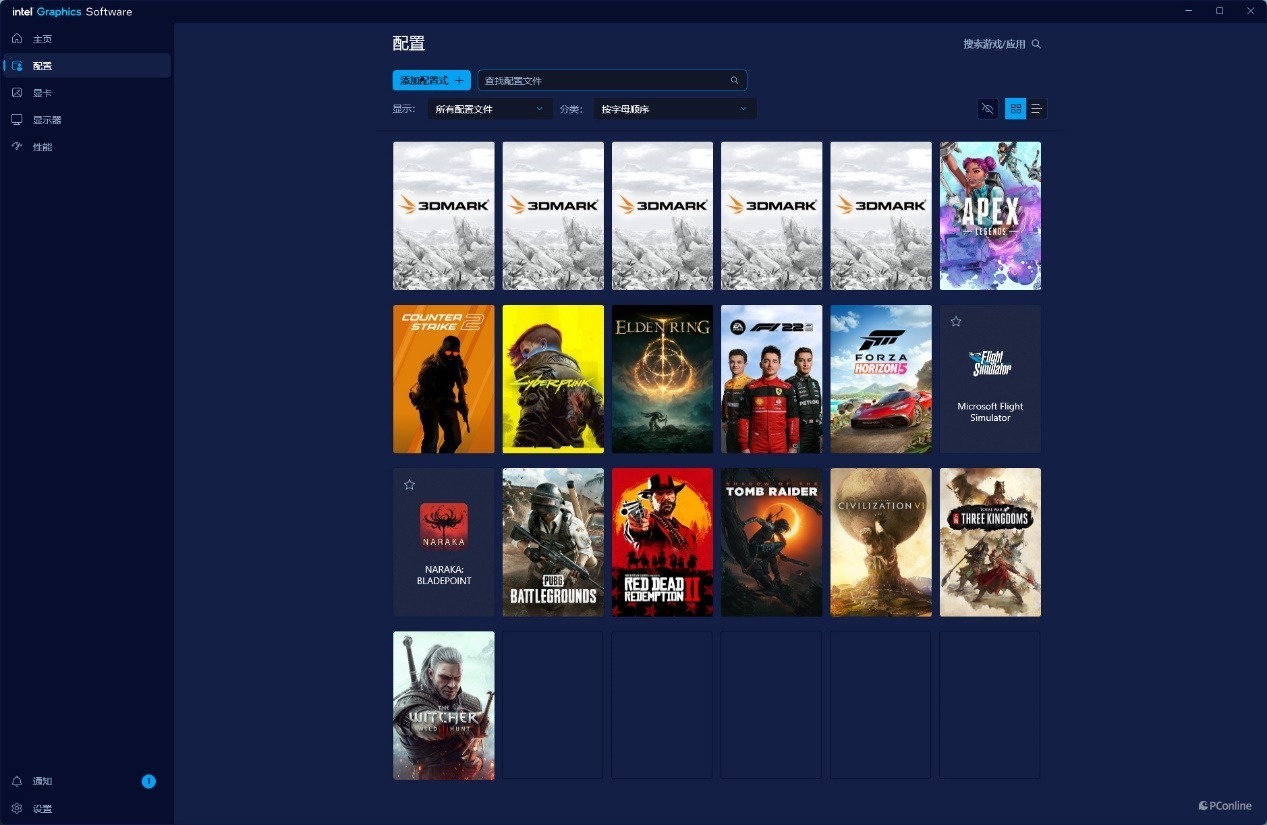Screen dimensions: 1267x825
Task: Click the 搜索游戏/应用 search link
Action: [x=994, y=44]
